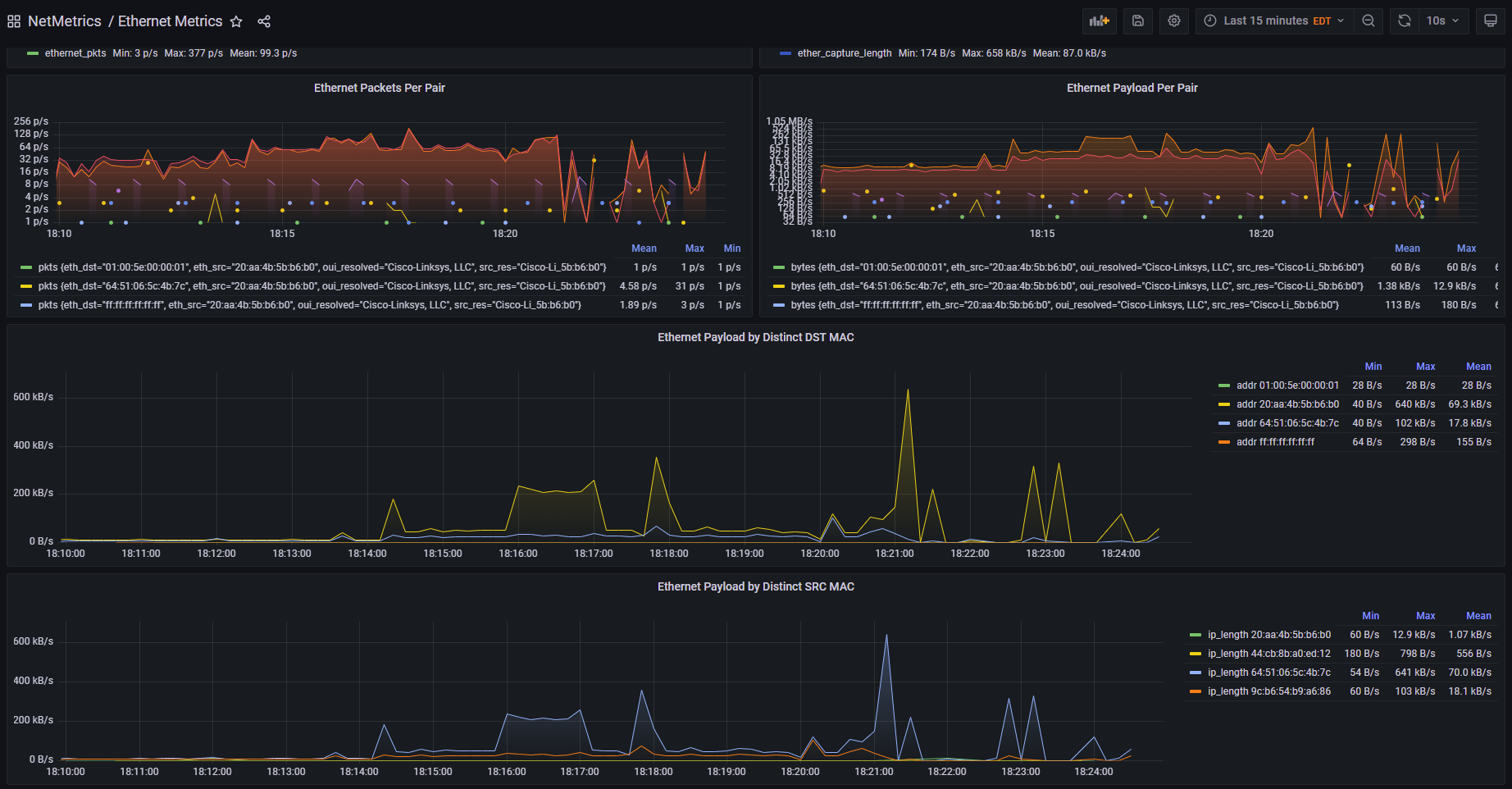The image size is (1512, 789).
Task: Refresh the dashboard now
Action: point(1405,21)
